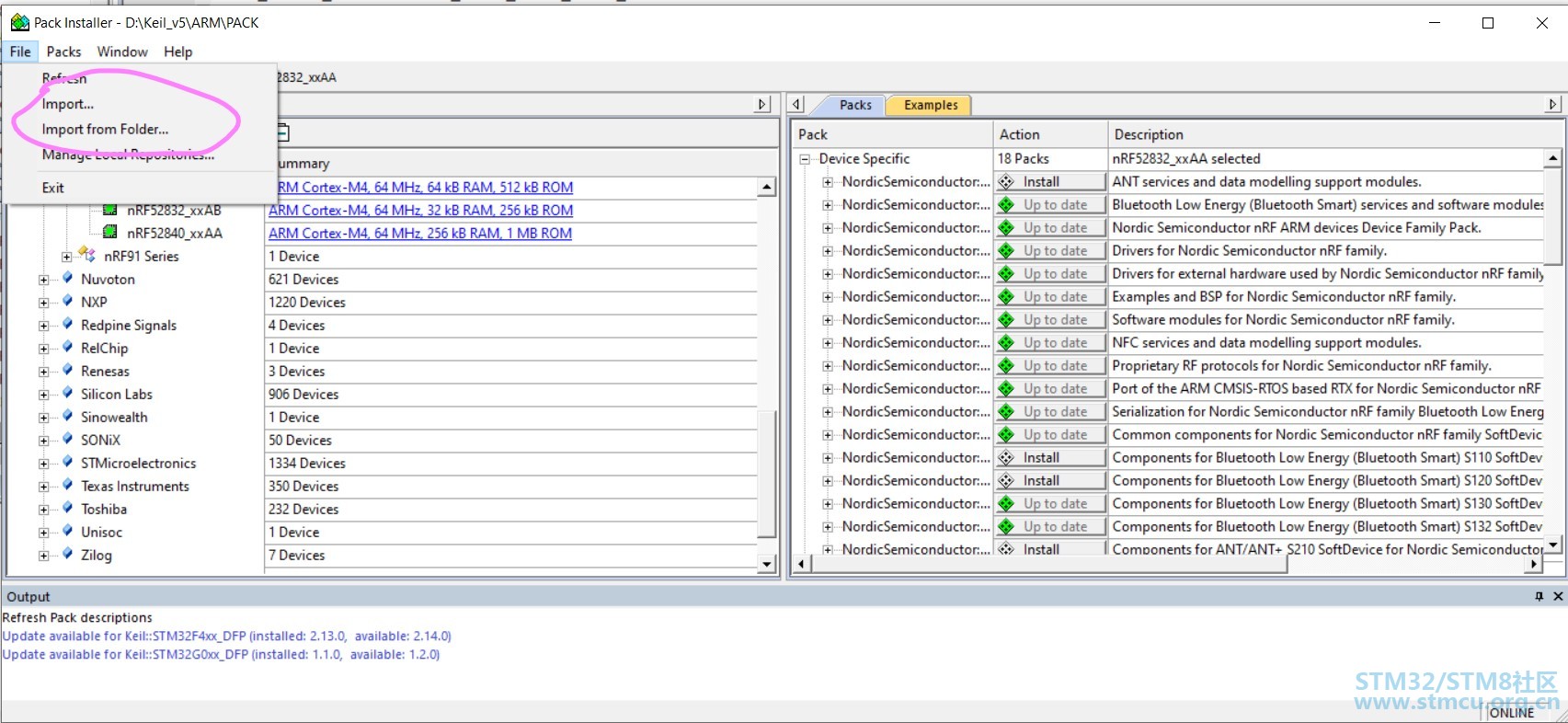Click the nRF91 Series family icon

click(x=87, y=255)
